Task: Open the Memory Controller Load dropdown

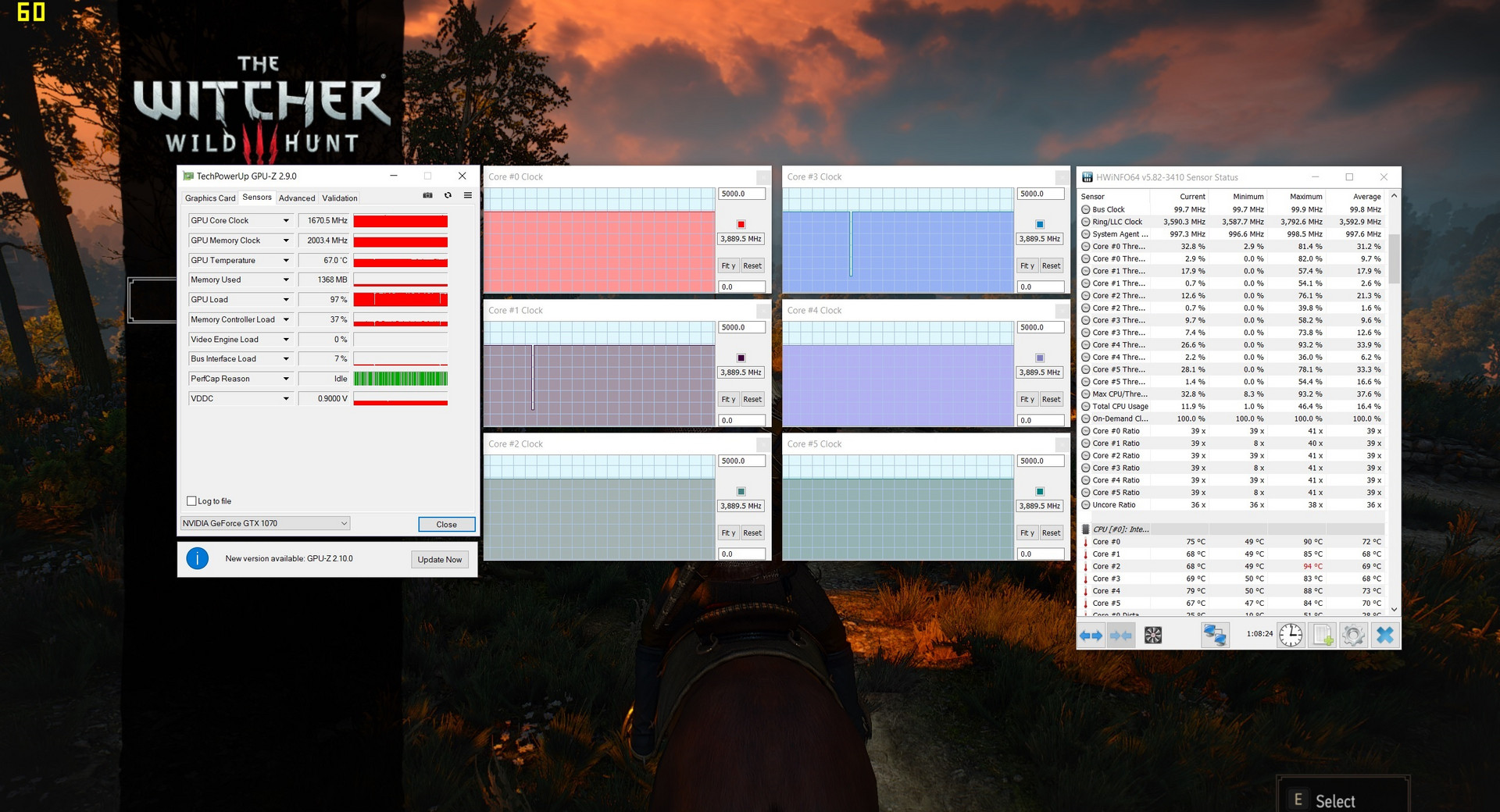Action: point(286,319)
